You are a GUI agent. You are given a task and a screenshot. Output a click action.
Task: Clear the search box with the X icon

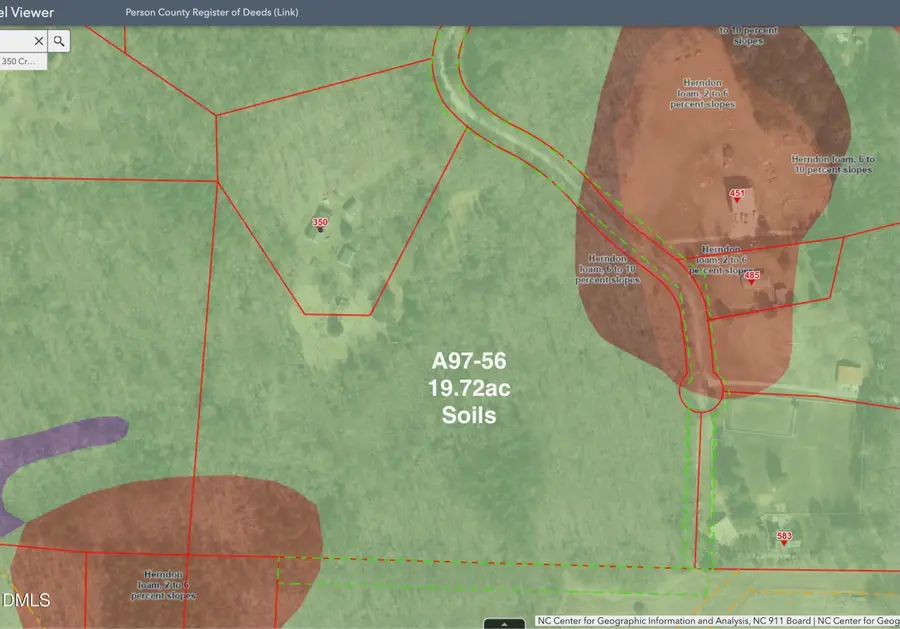(38, 41)
